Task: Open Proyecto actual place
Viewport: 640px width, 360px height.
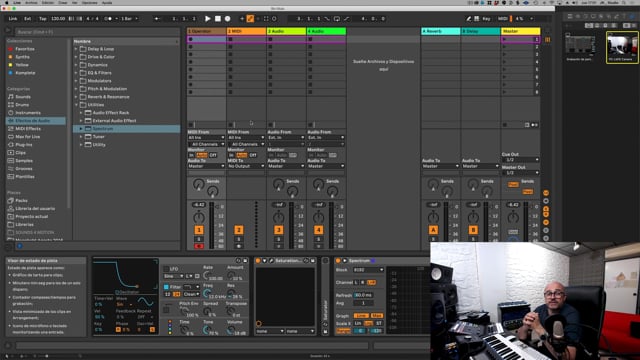Action: coord(31,216)
